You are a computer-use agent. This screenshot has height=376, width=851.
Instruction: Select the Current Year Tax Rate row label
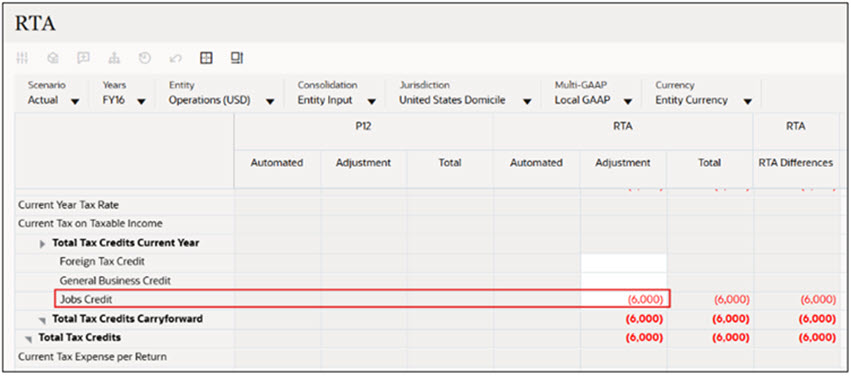[x=68, y=205]
